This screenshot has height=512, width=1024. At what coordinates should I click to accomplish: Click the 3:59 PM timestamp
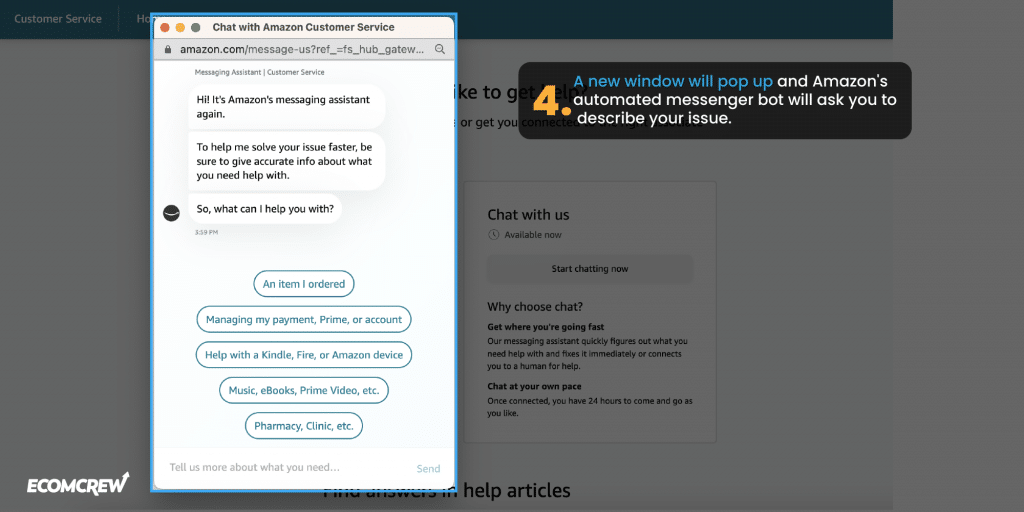(206, 232)
